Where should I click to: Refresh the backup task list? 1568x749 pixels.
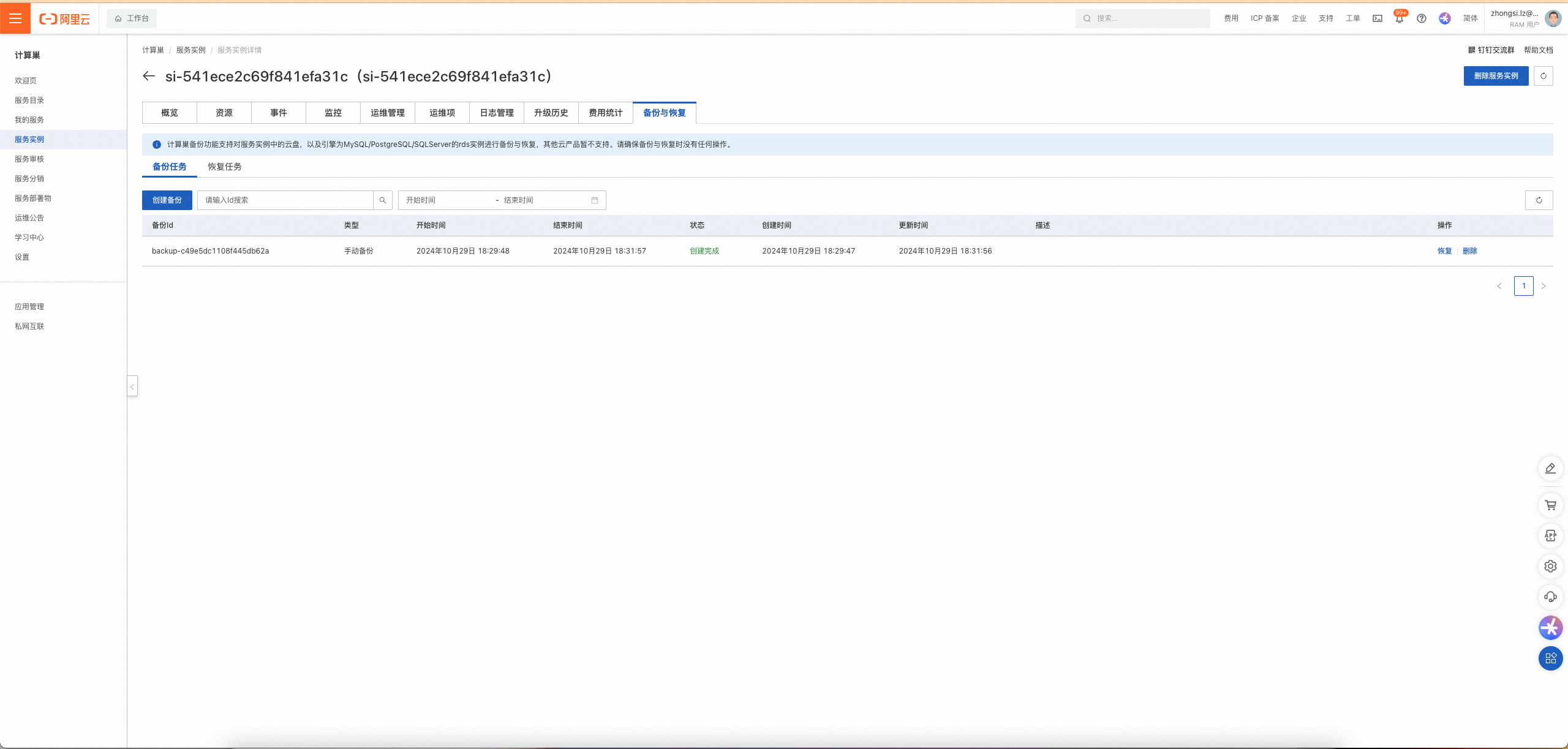(1539, 200)
